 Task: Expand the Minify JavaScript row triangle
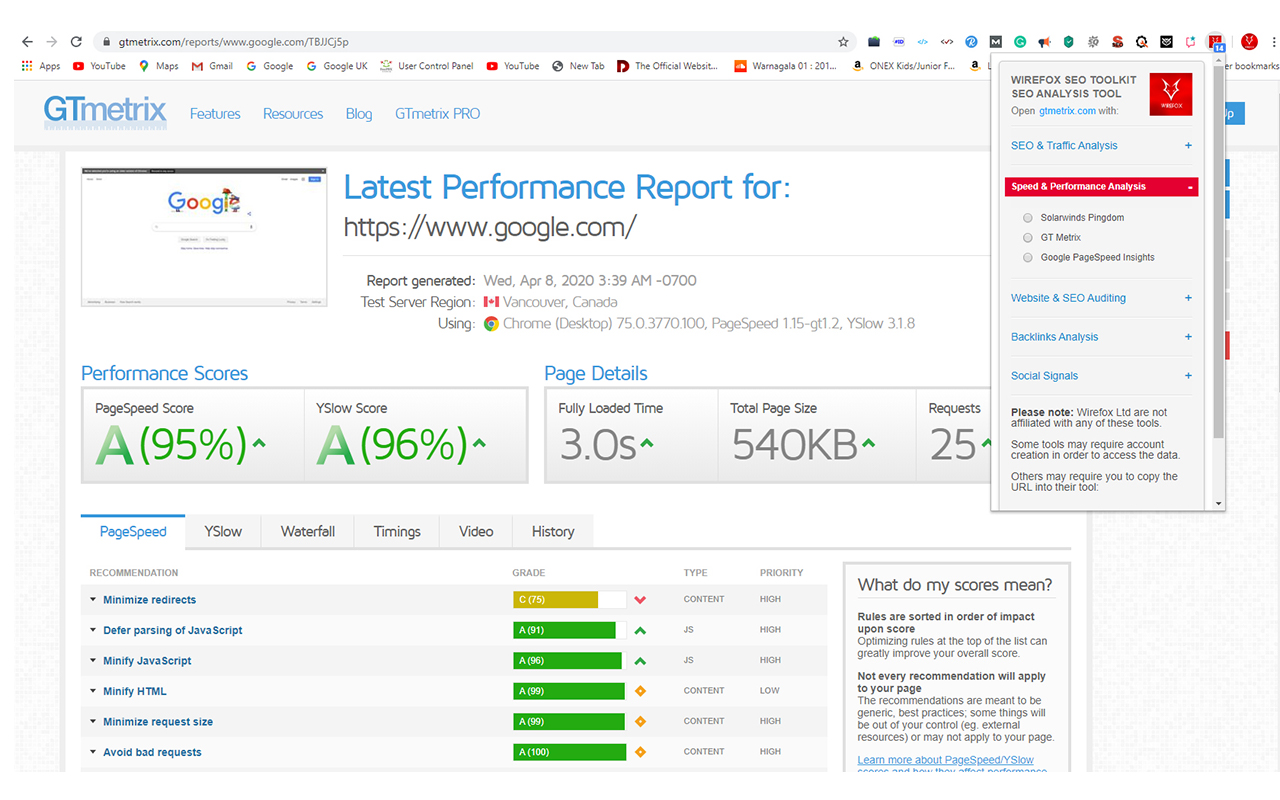[x=93, y=661]
